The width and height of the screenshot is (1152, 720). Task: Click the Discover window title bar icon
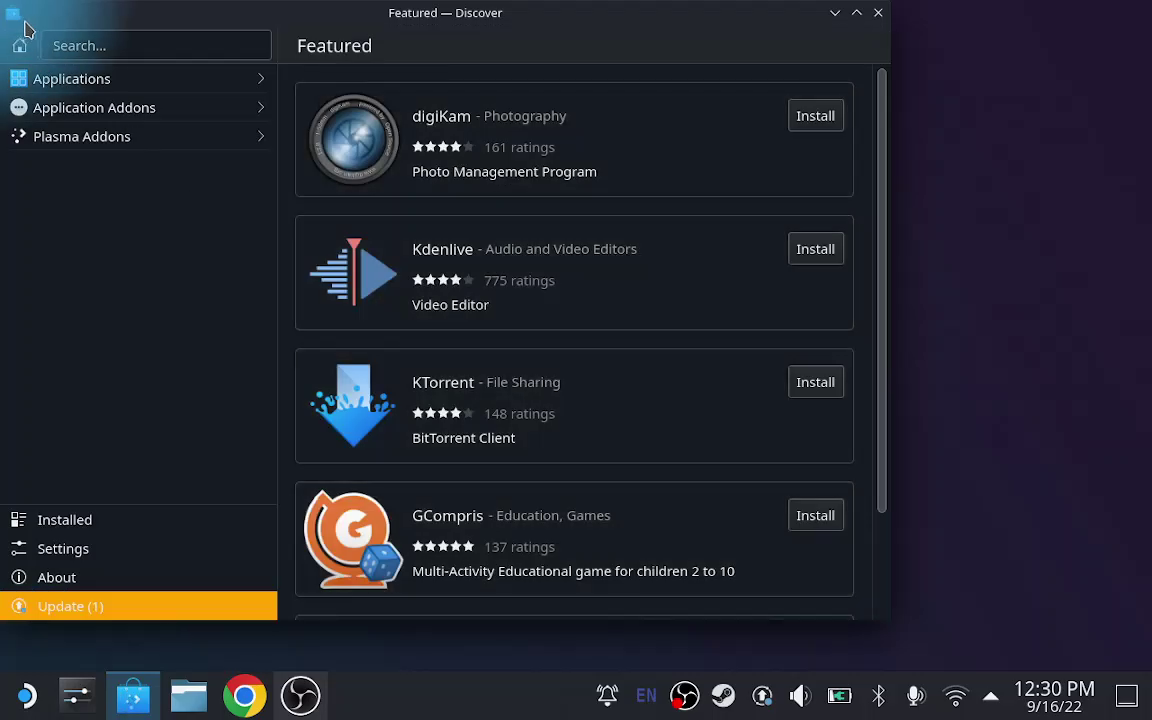[x=12, y=13]
